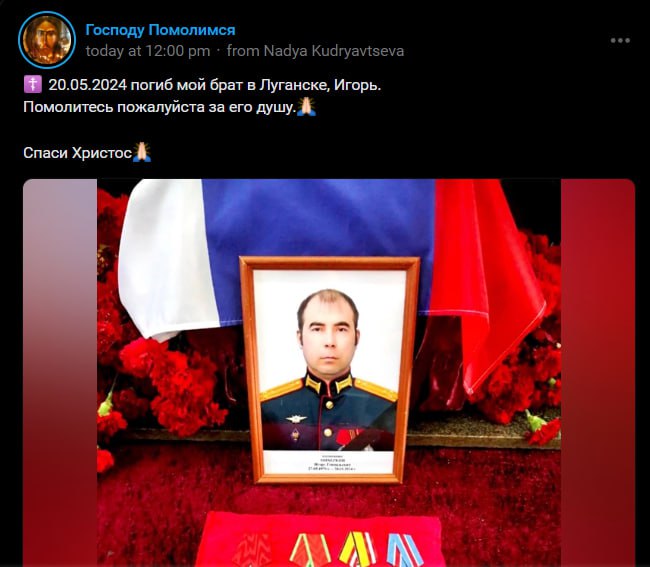Click praying hands emoji after 'Спаси Христос'
The image size is (650, 567).
coord(142,152)
